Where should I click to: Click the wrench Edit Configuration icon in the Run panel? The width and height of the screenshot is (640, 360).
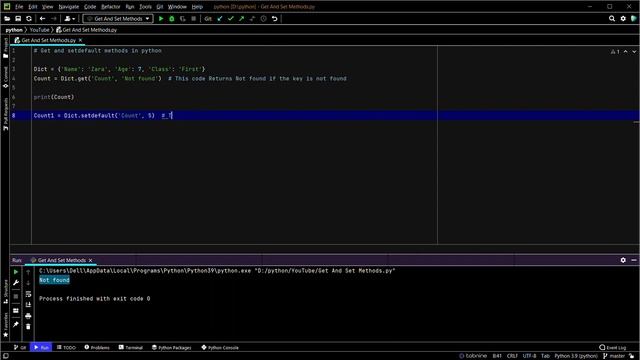(16, 283)
